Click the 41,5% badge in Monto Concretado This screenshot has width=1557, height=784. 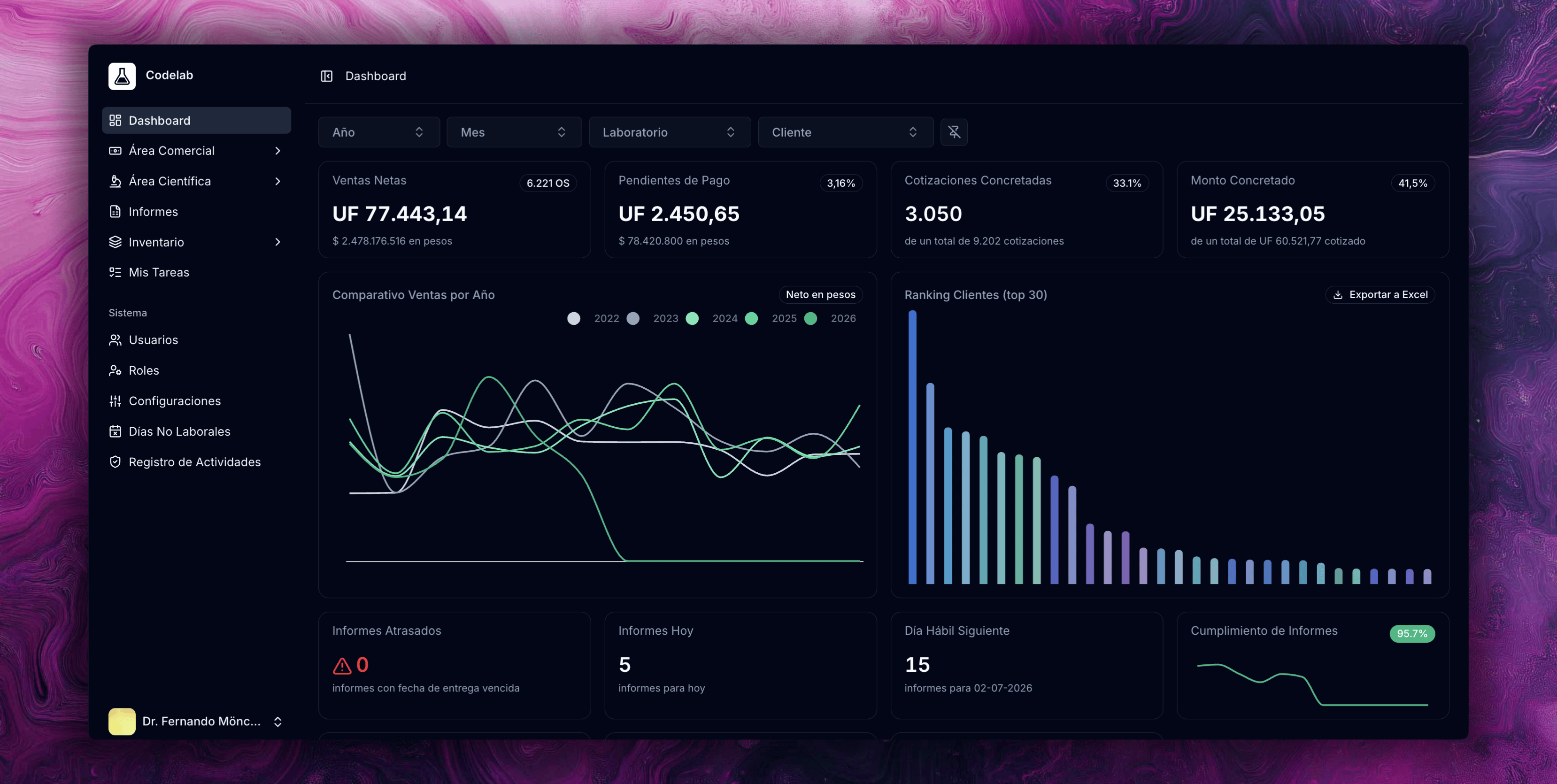coord(1412,183)
